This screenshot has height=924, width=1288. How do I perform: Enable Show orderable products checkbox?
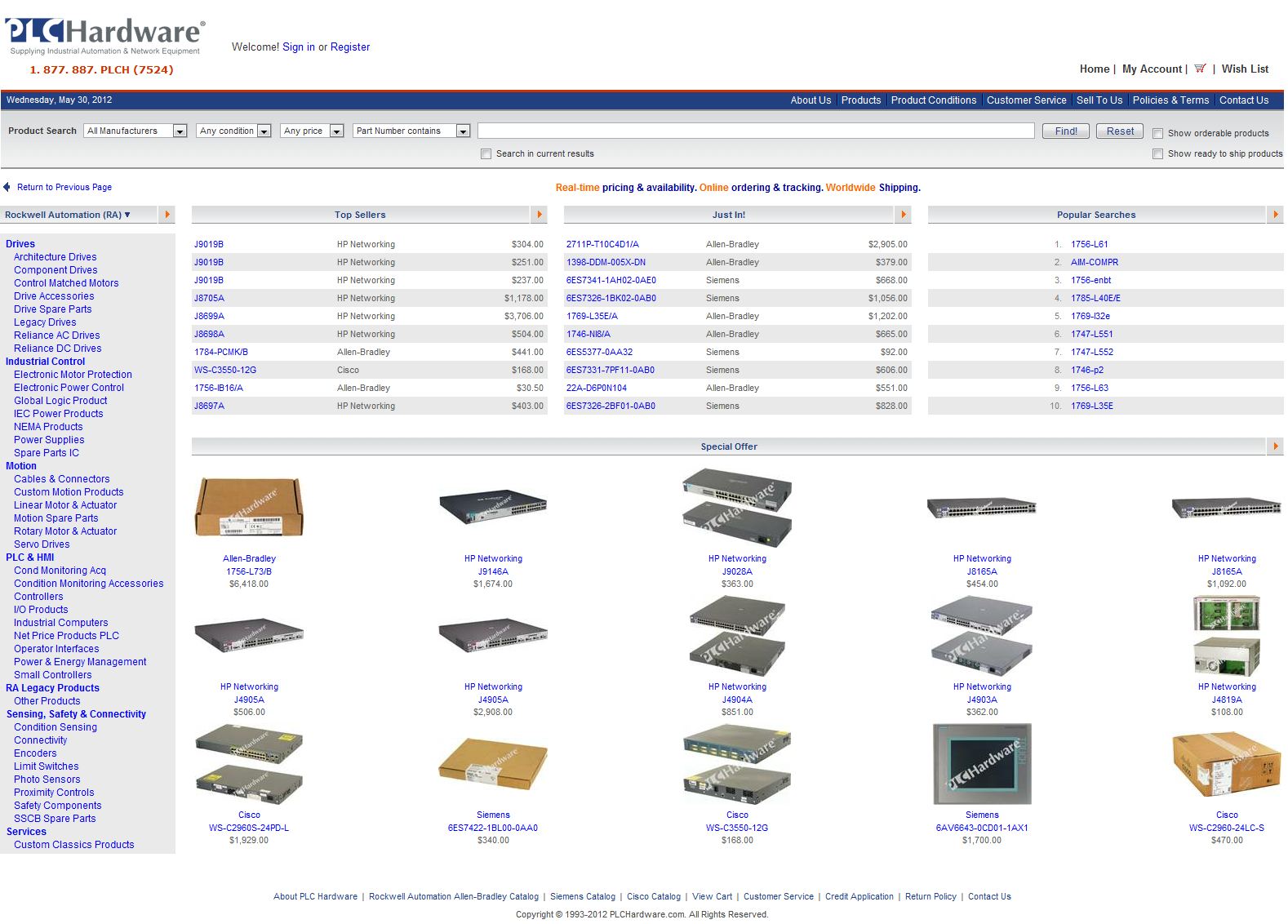pos(1157,133)
